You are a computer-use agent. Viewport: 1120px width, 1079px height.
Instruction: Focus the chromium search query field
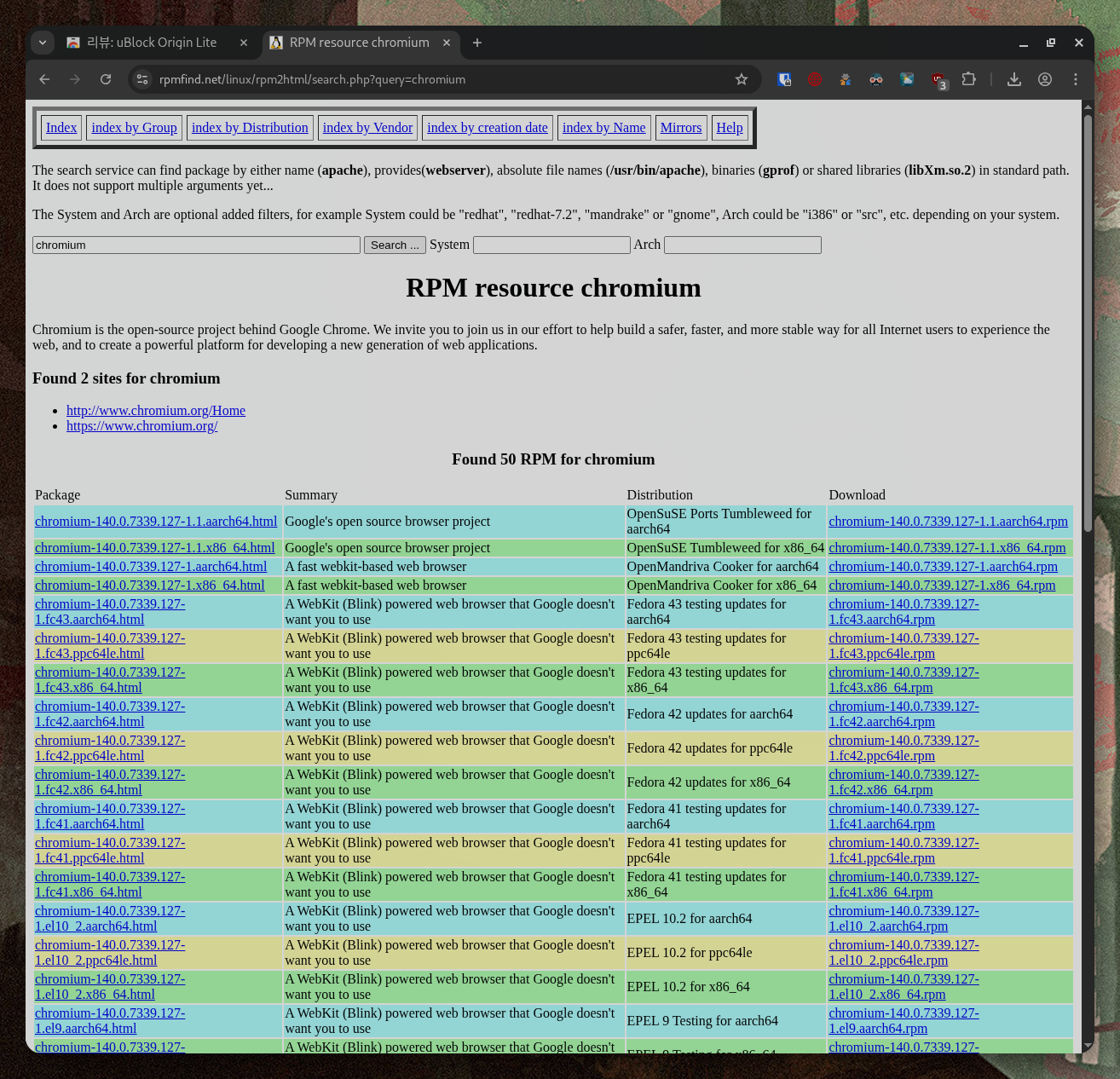coord(196,245)
